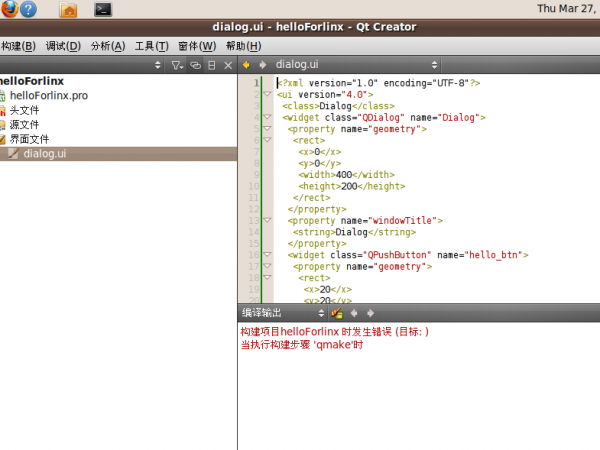600x450 pixels.
Task: Click the clear output icon in compile pane
Action: point(337,313)
